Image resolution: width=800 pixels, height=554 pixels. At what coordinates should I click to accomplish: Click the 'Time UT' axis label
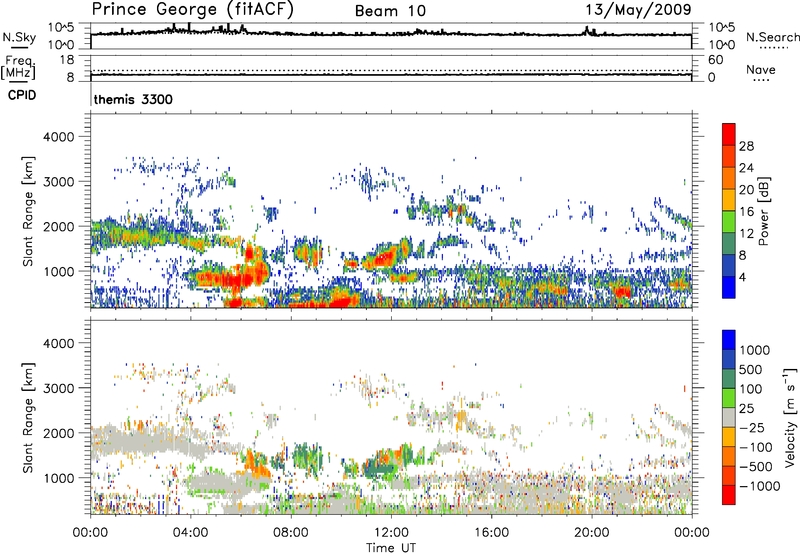pyautogui.click(x=391, y=548)
